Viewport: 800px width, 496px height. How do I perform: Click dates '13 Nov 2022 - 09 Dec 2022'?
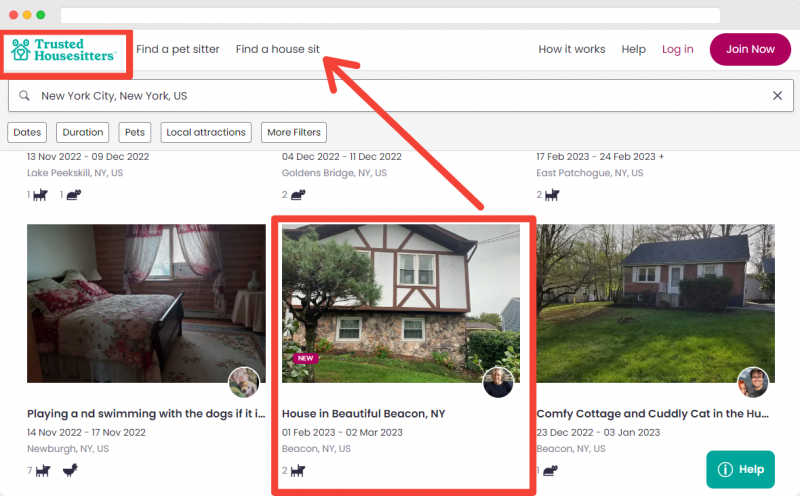[88, 157]
